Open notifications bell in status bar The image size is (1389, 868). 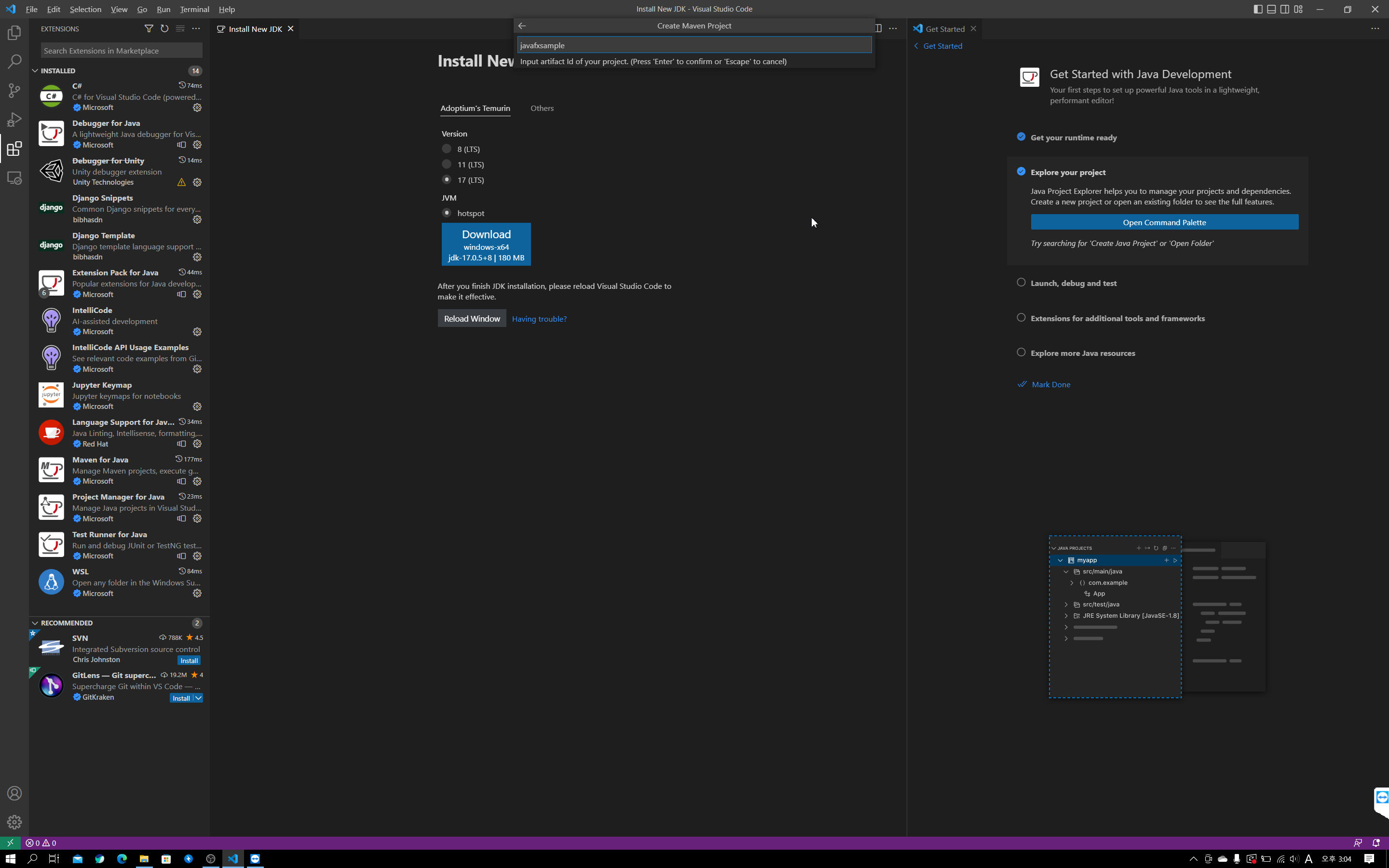click(1376, 843)
